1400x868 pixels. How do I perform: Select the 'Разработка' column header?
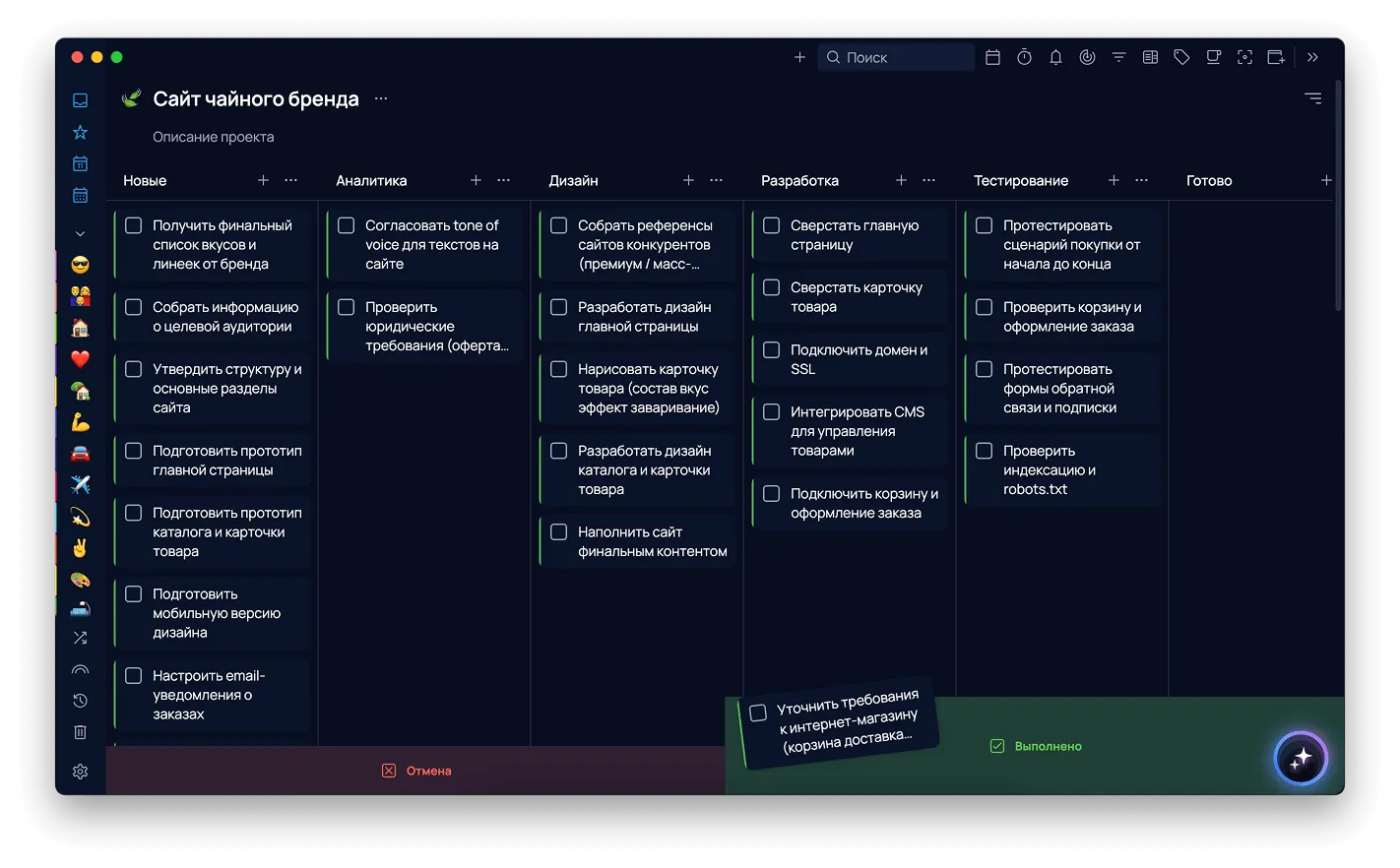tap(800, 181)
